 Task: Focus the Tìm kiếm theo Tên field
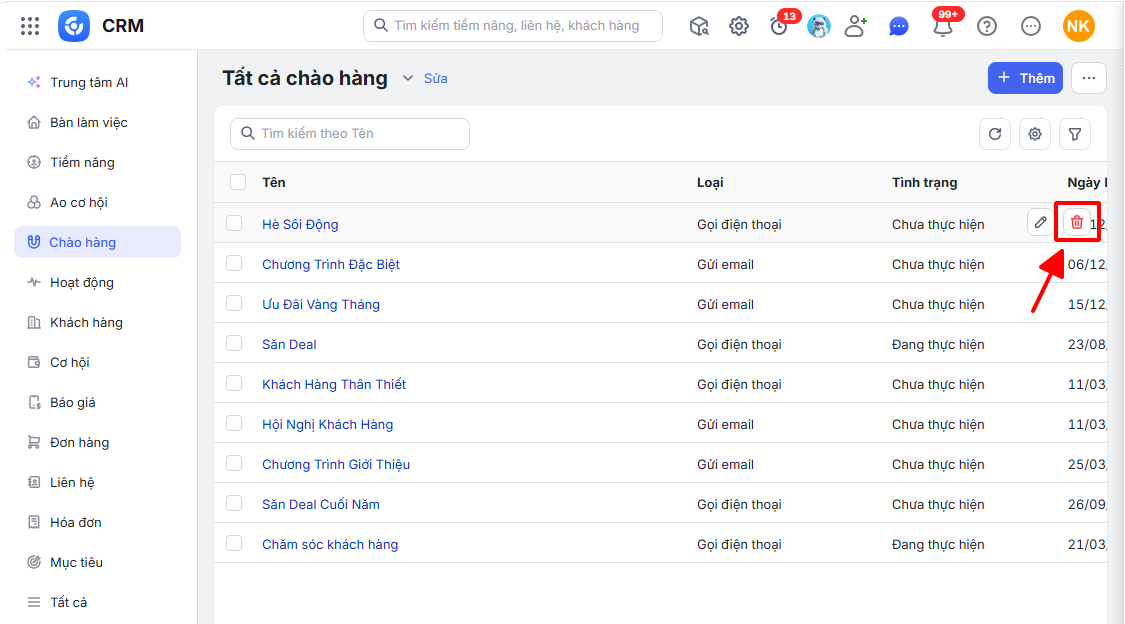point(350,133)
